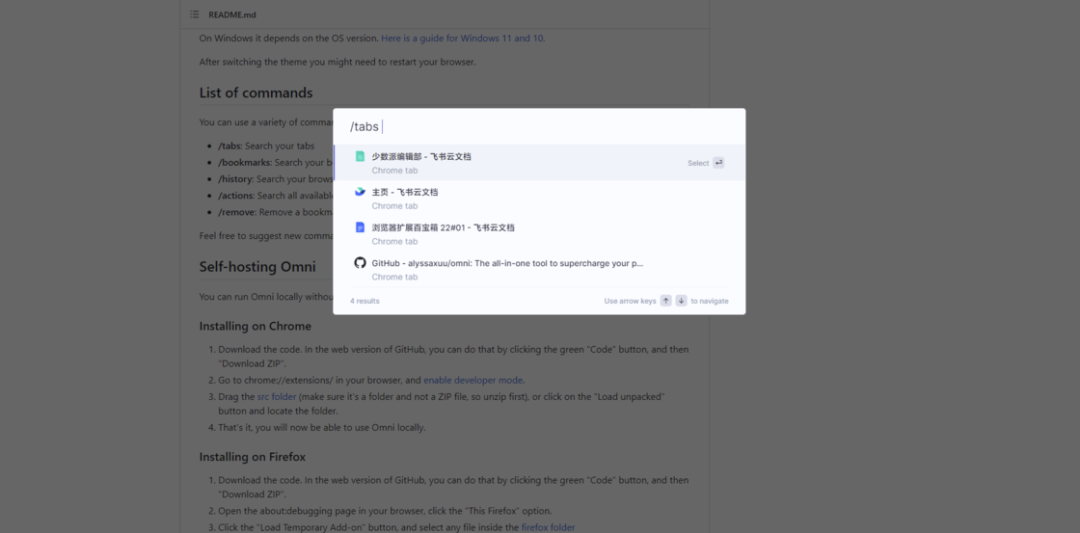Click the up arrow key navigation icon

666,300
